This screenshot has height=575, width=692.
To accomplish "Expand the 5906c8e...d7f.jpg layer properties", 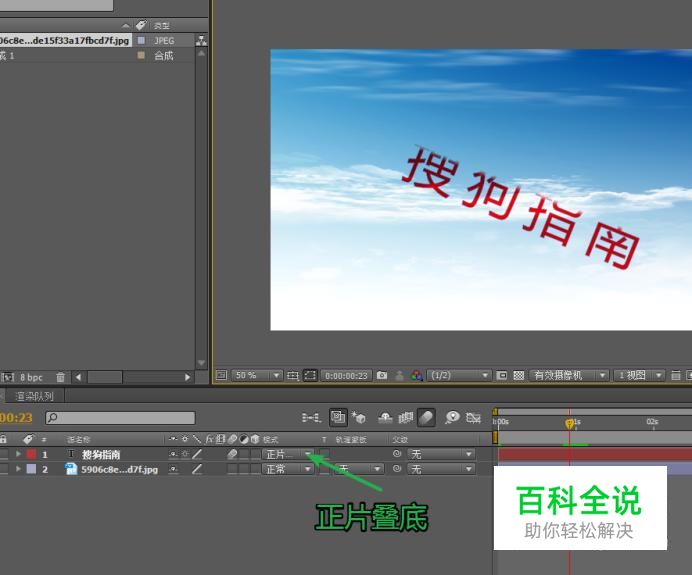I will (x=19, y=469).
